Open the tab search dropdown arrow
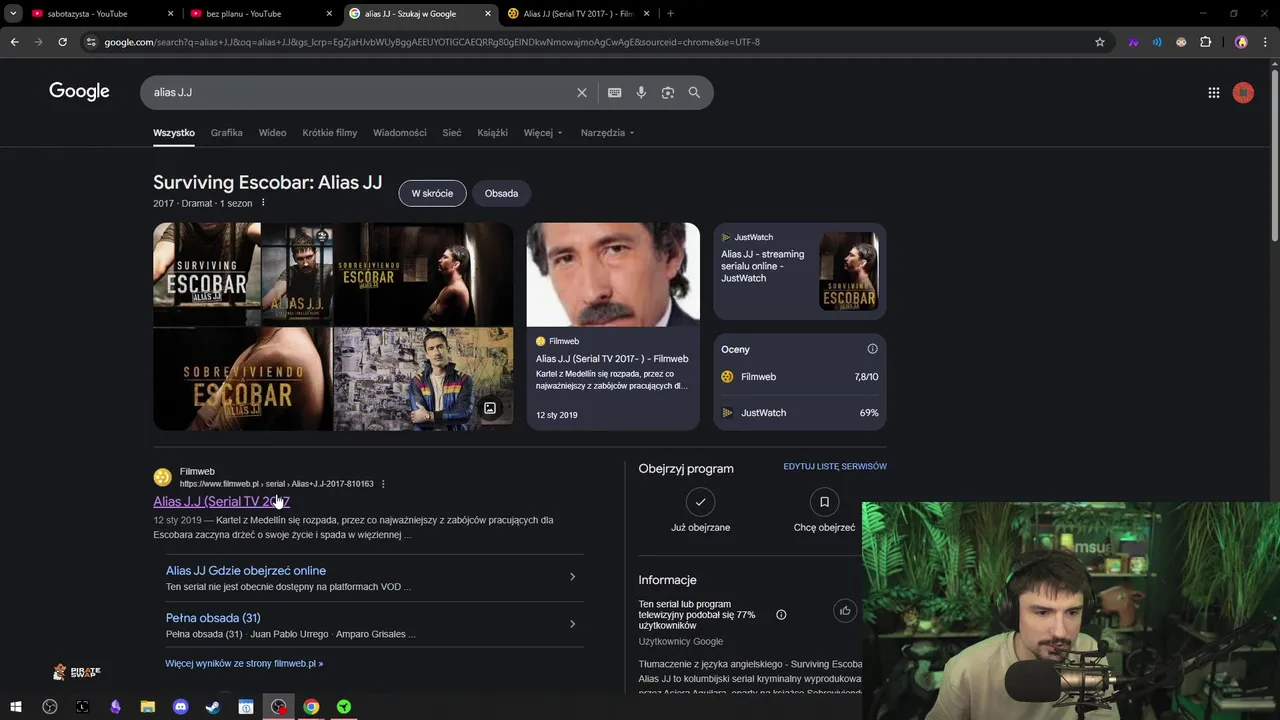The width and height of the screenshot is (1280, 720). pos(13,14)
